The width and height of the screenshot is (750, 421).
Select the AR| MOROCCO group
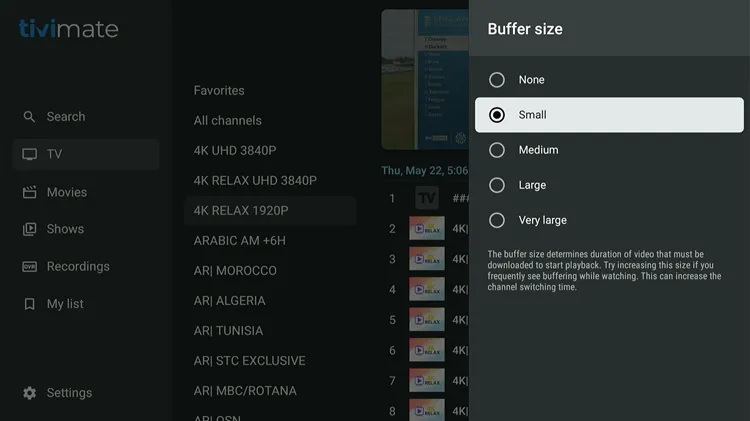(235, 271)
